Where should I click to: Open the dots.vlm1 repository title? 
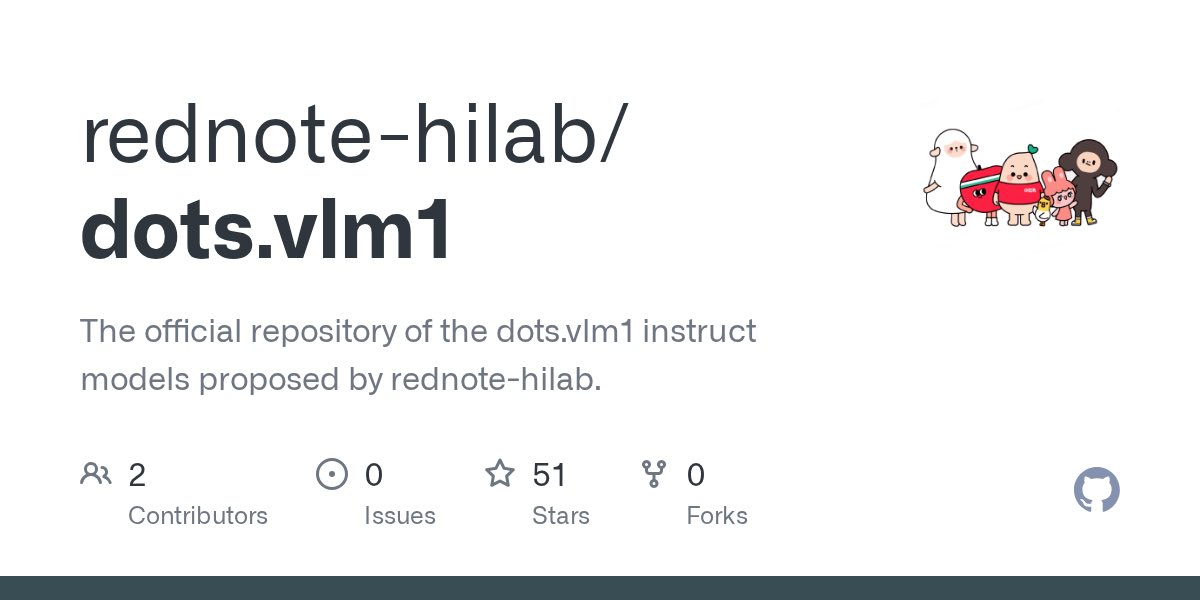[266, 229]
